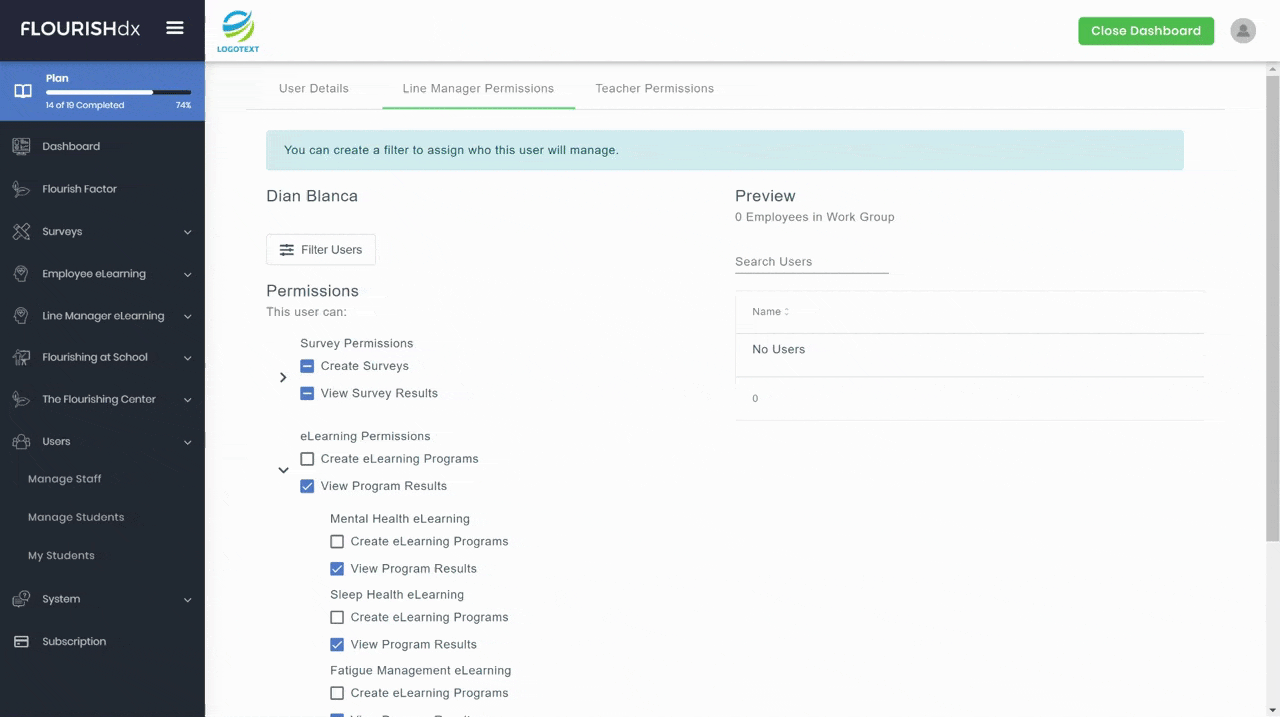This screenshot has height=717, width=1280.
Task: Toggle Create Surveys checkbox
Action: point(307,366)
